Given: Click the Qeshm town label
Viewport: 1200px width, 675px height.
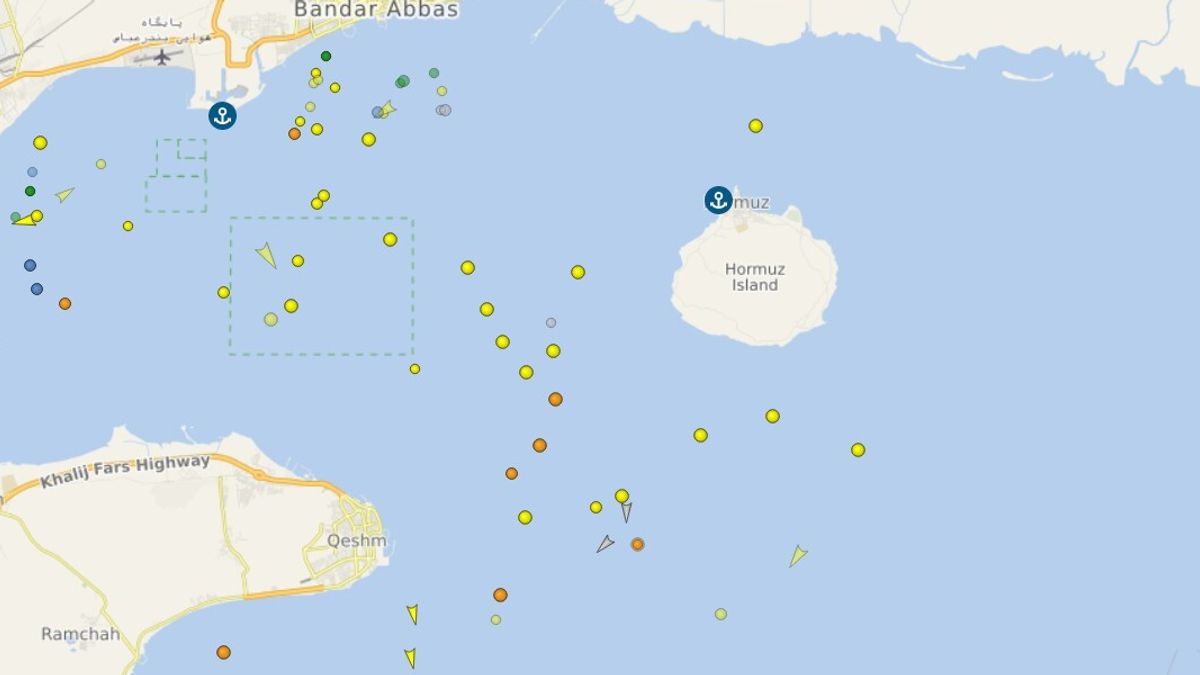Looking at the screenshot, I should pyautogui.click(x=357, y=541).
